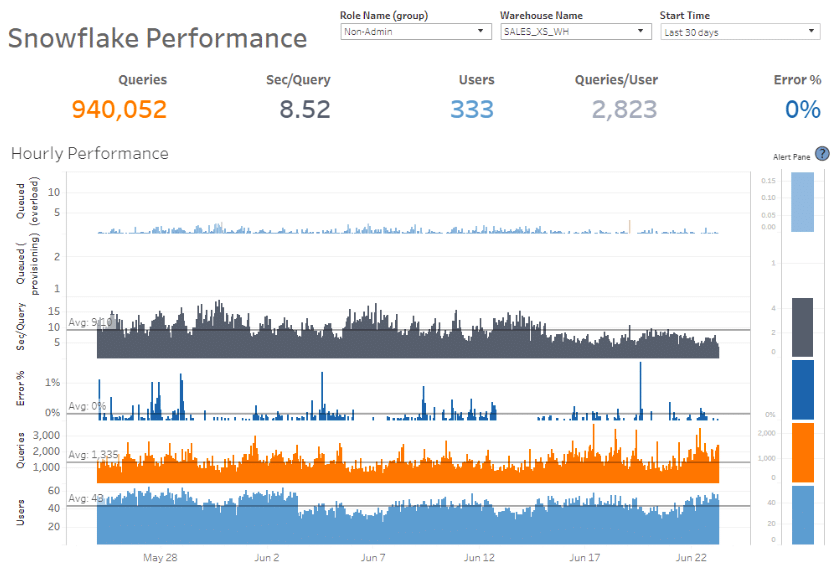The image size is (831, 585).
Task: Click the Sec/Query KPI label
Action: (298, 80)
